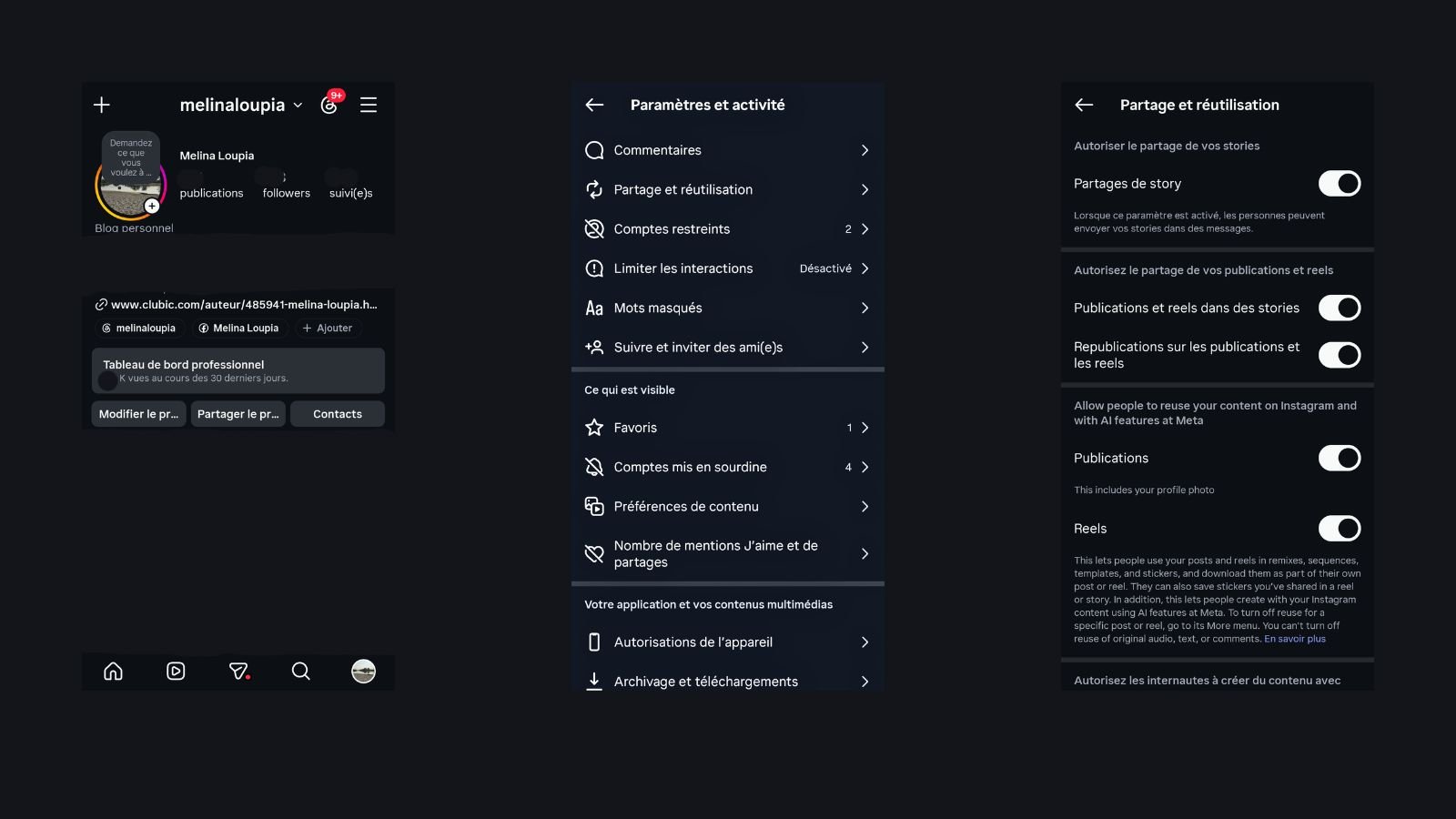Click the Contacts button

click(x=338, y=414)
